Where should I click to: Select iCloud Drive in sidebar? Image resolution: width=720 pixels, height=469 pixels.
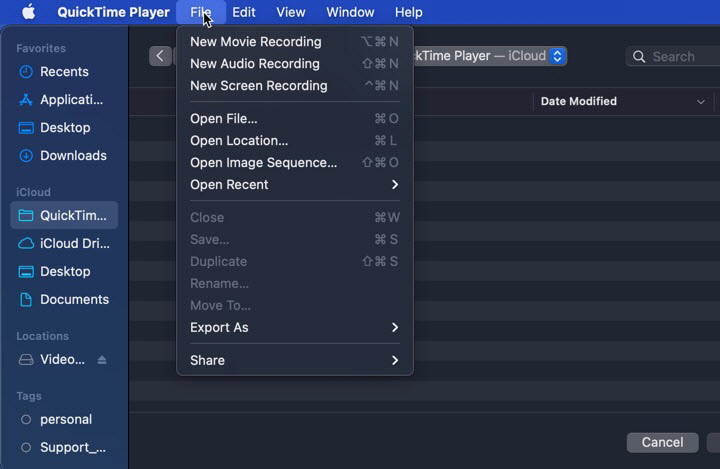[x=64, y=243]
